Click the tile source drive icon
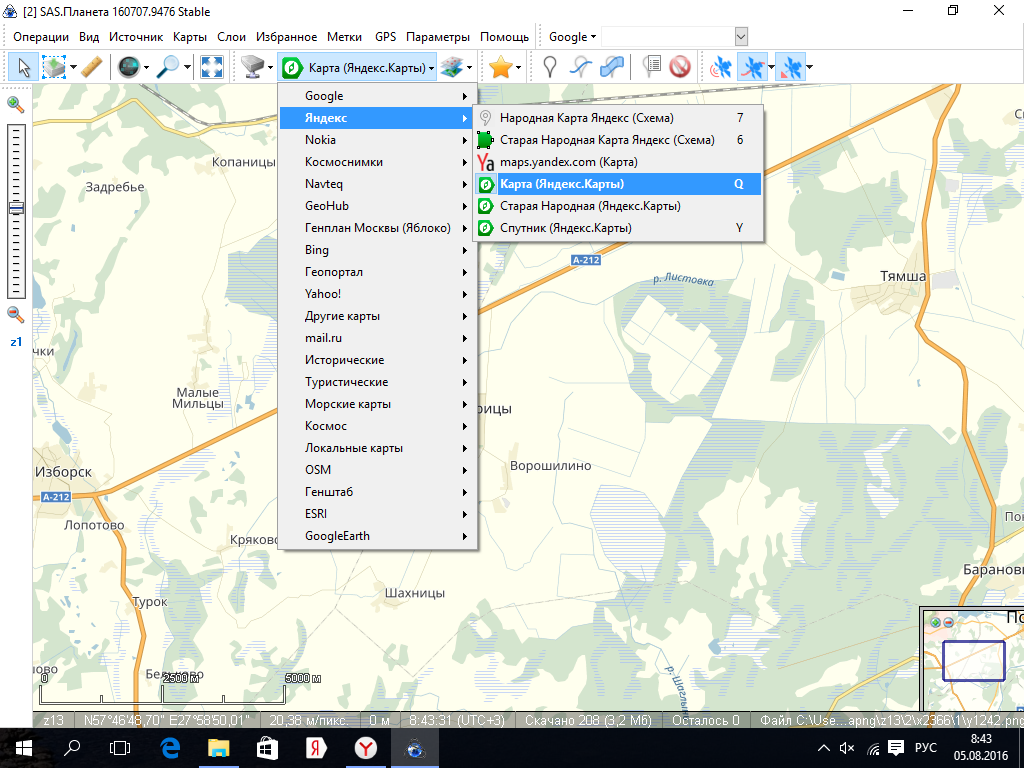Viewport: 1024px width, 768px height. tap(251, 67)
